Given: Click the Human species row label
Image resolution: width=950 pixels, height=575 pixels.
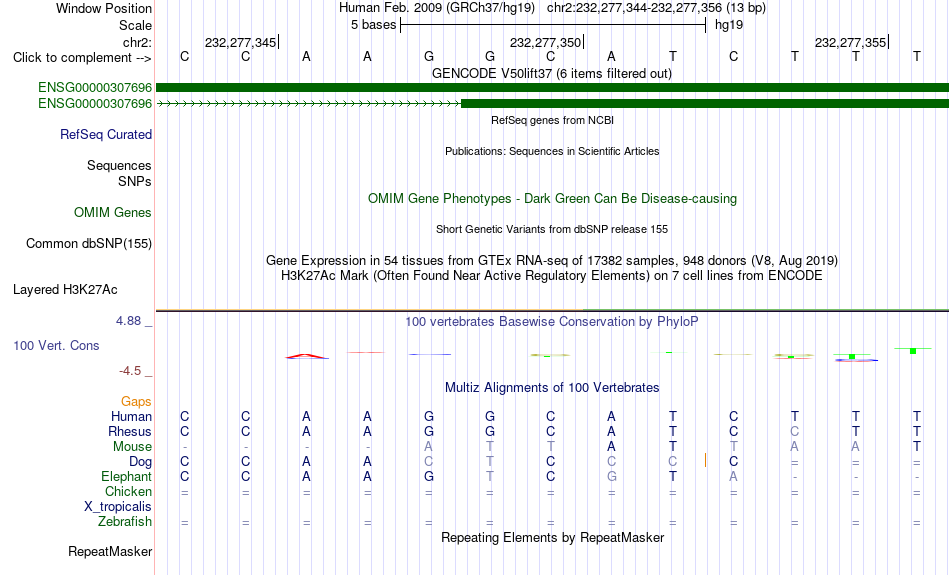Looking at the screenshot, I should (131, 416).
